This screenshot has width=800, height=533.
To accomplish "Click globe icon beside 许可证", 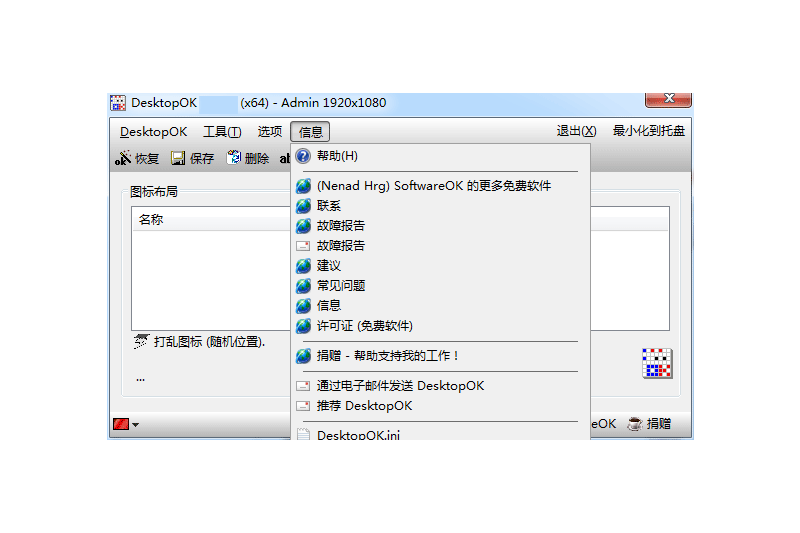I will 303,325.
